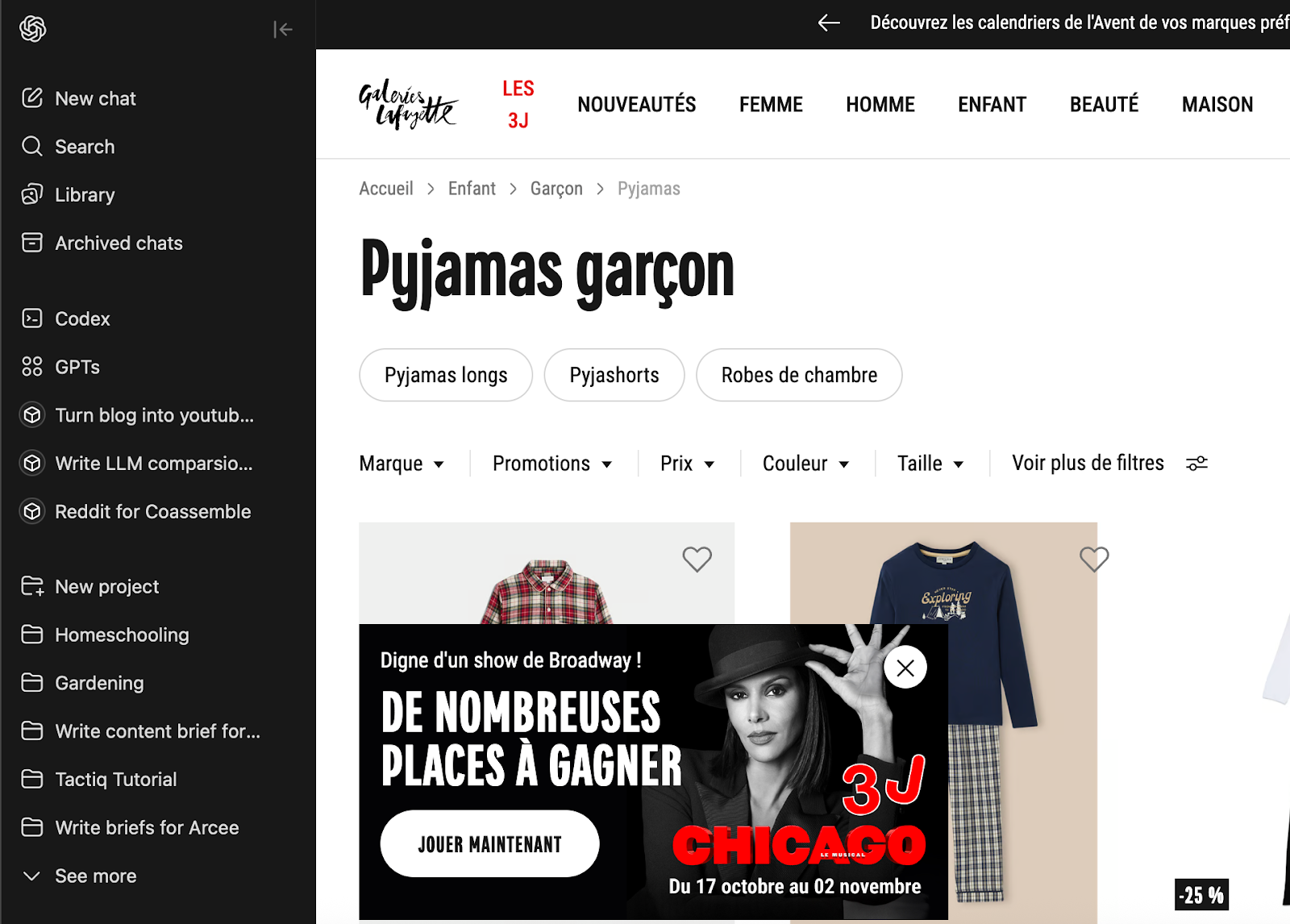The height and width of the screenshot is (924, 1290).
Task: Favorite the plaid shirt pyjama with the heart
Action: click(x=697, y=559)
